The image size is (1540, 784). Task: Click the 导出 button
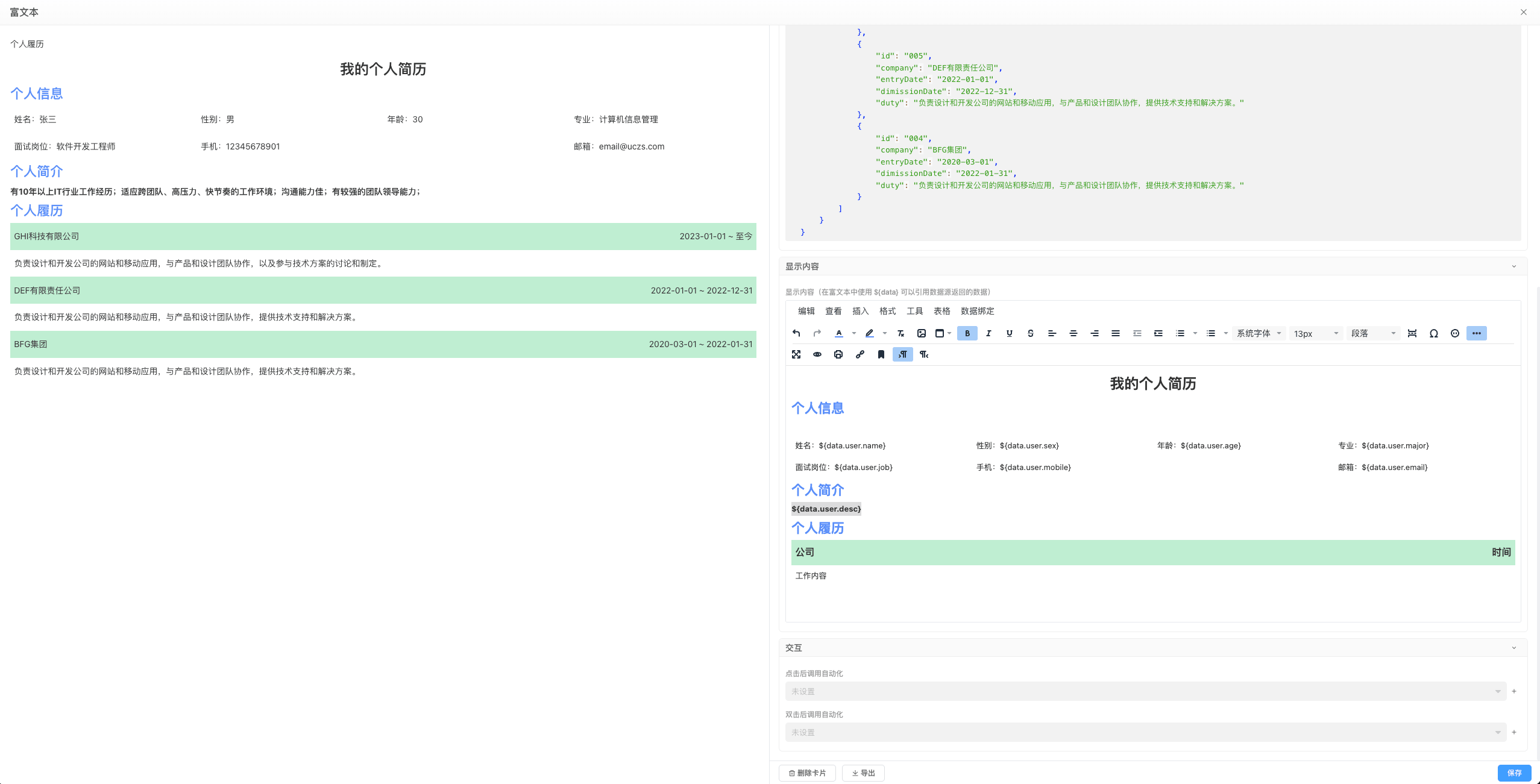point(863,773)
